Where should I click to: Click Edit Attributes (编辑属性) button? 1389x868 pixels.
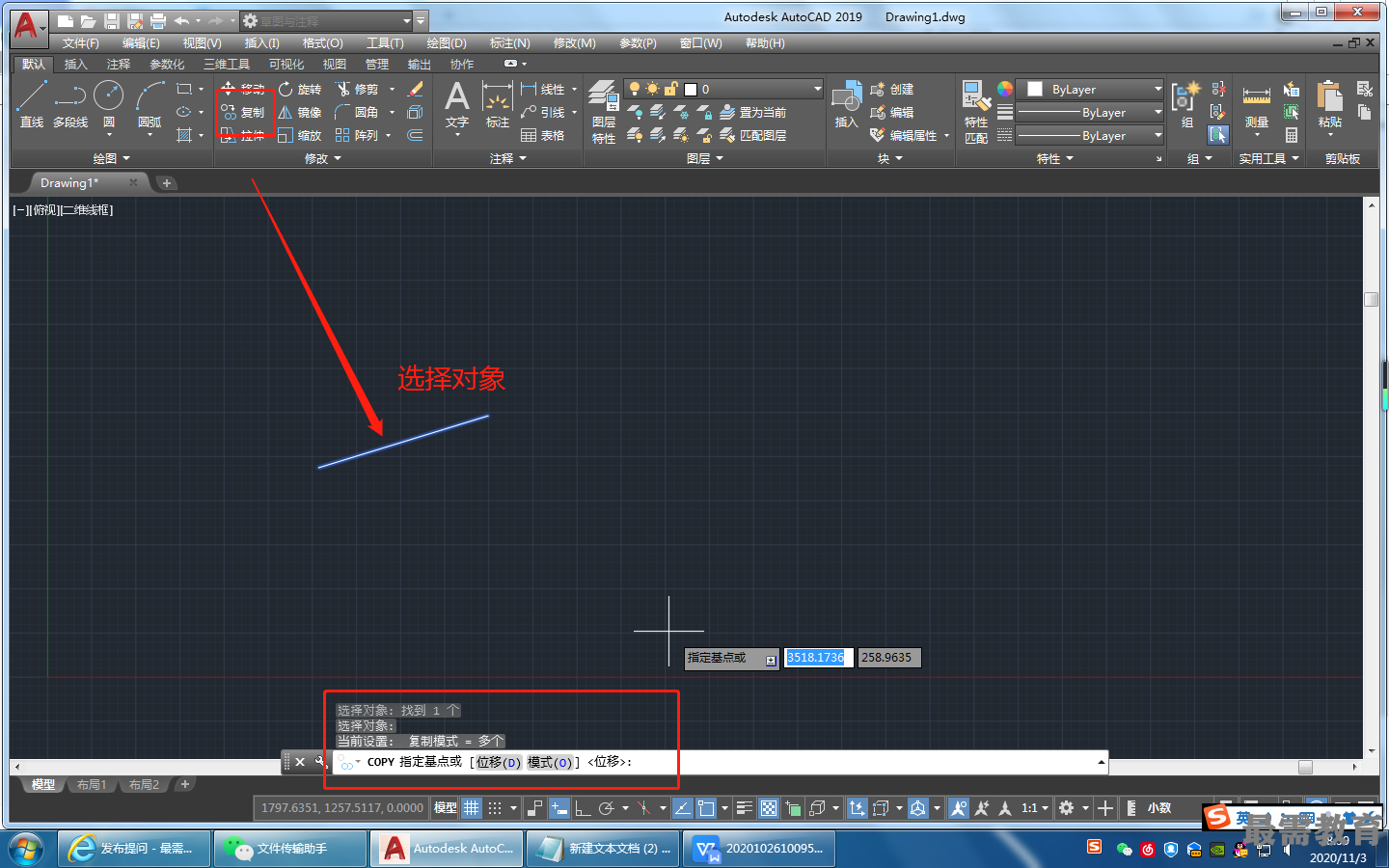[911, 135]
